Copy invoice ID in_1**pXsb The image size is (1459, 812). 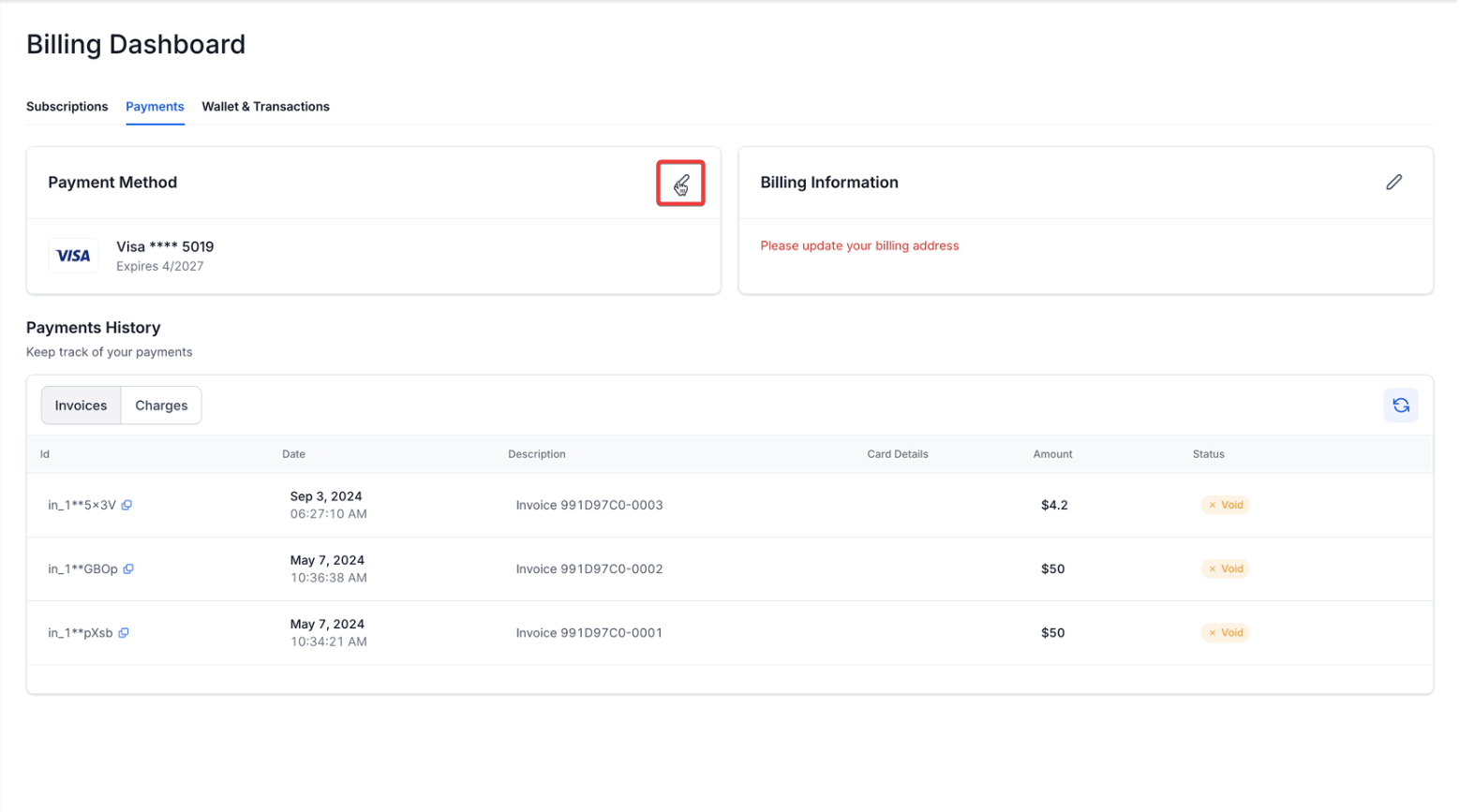pyautogui.click(x=124, y=633)
